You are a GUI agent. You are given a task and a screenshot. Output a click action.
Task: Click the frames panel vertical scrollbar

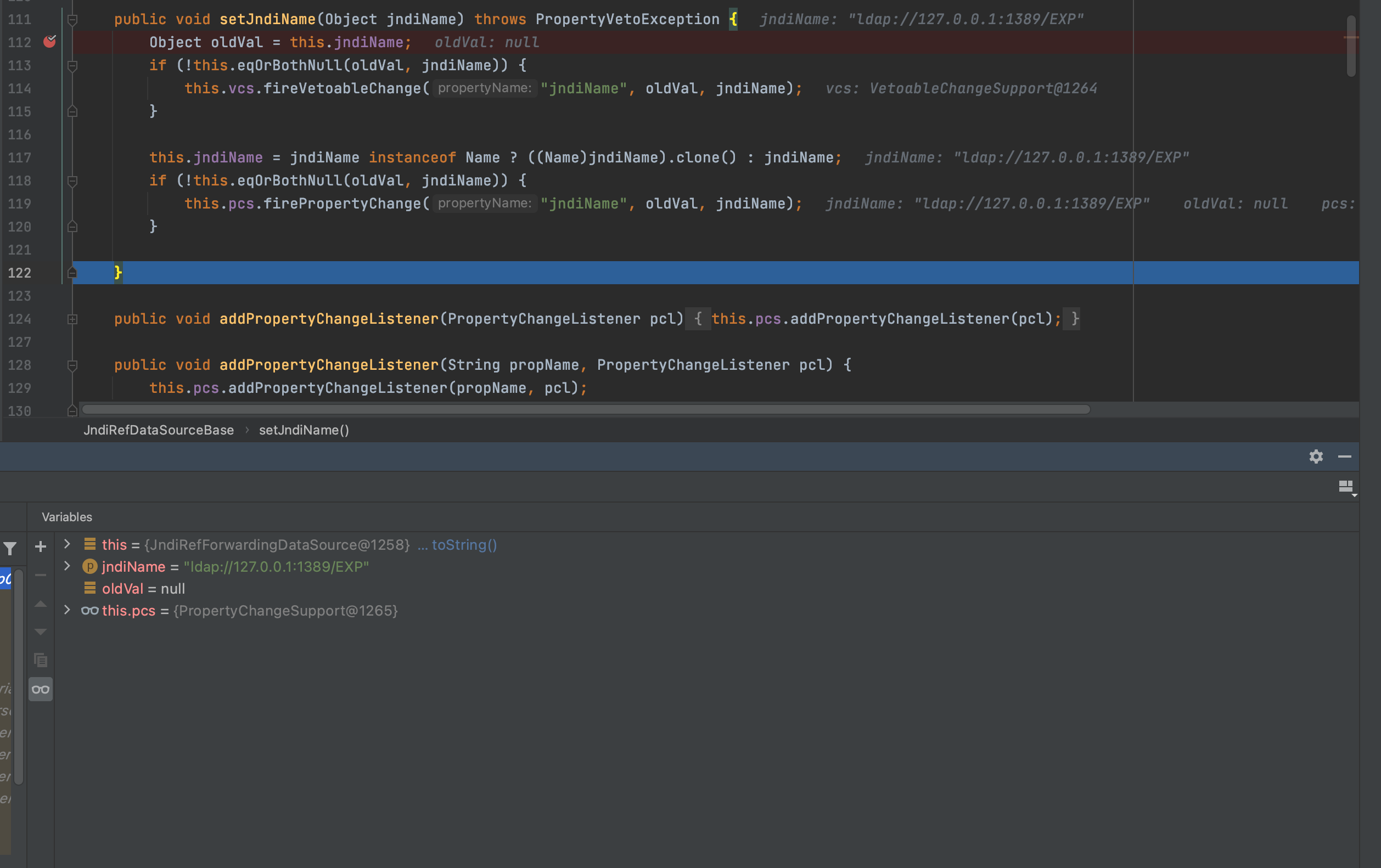click(18, 677)
